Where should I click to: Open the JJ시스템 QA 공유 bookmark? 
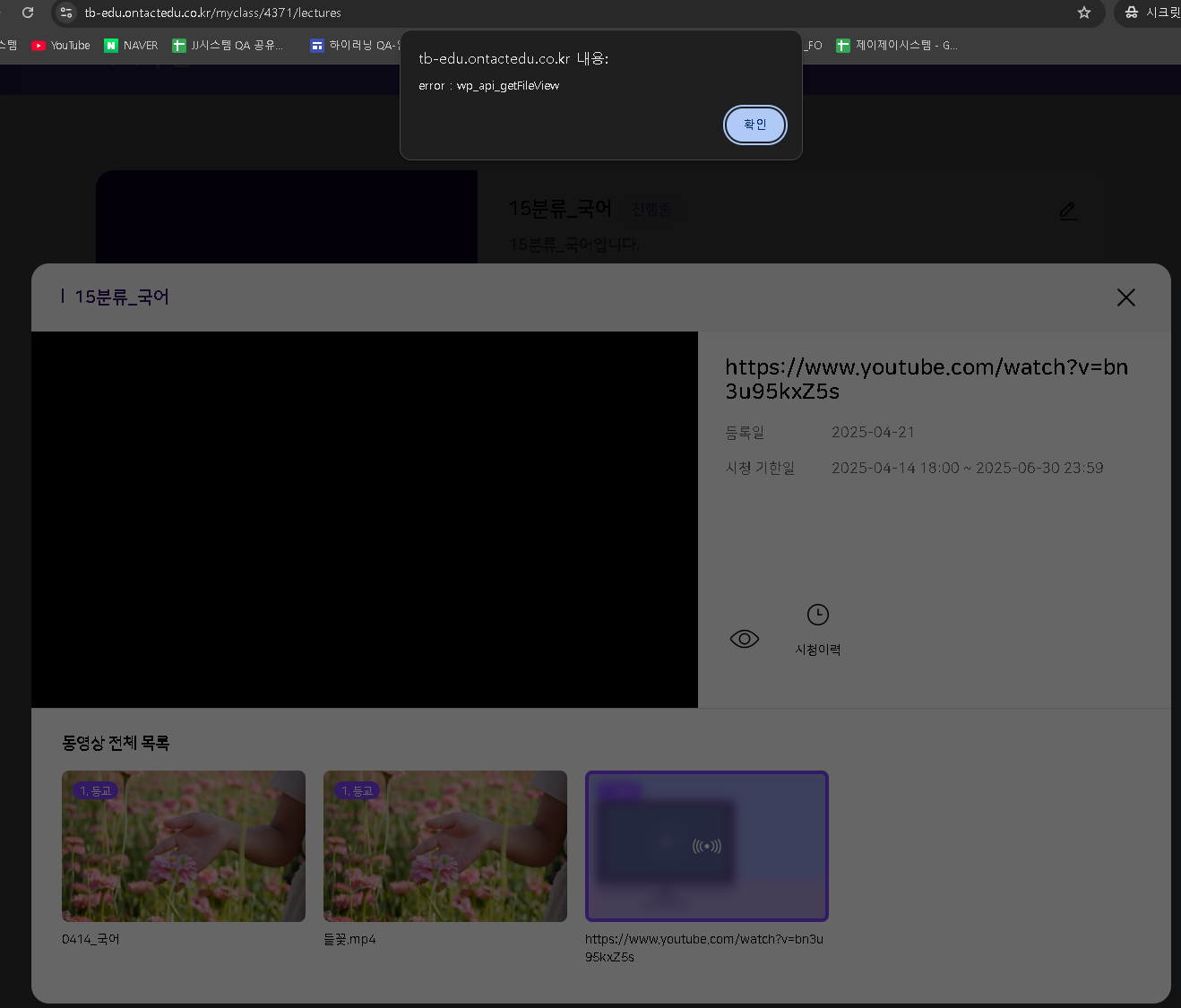[x=228, y=46]
